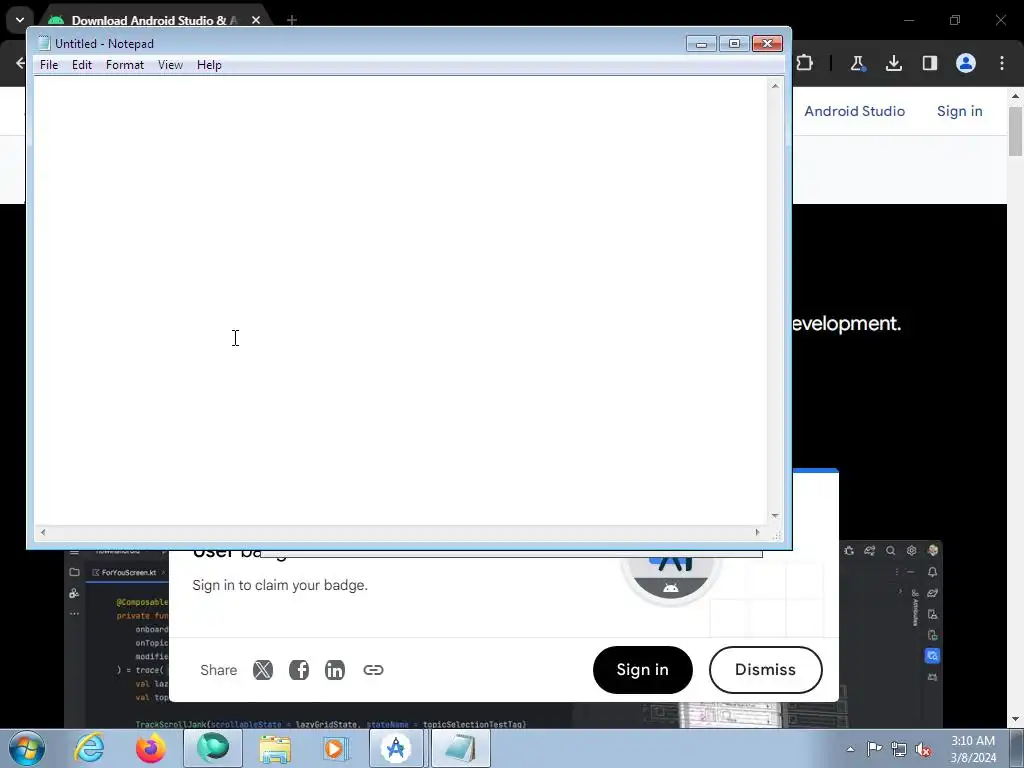Toggle Chrome side panel icon
Viewport: 1024px width, 768px height.
point(930,63)
